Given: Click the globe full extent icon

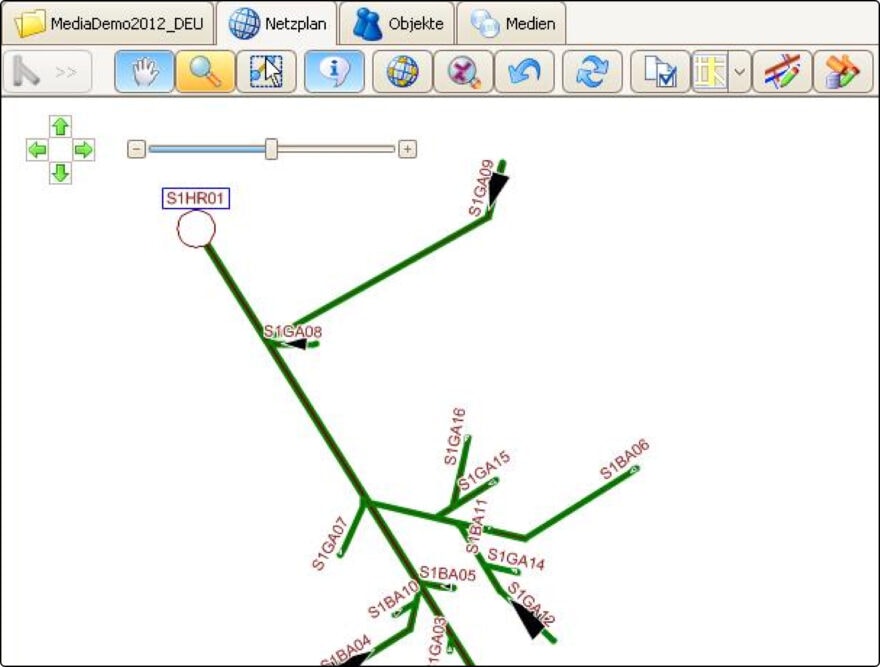Looking at the screenshot, I should click(x=402, y=73).
